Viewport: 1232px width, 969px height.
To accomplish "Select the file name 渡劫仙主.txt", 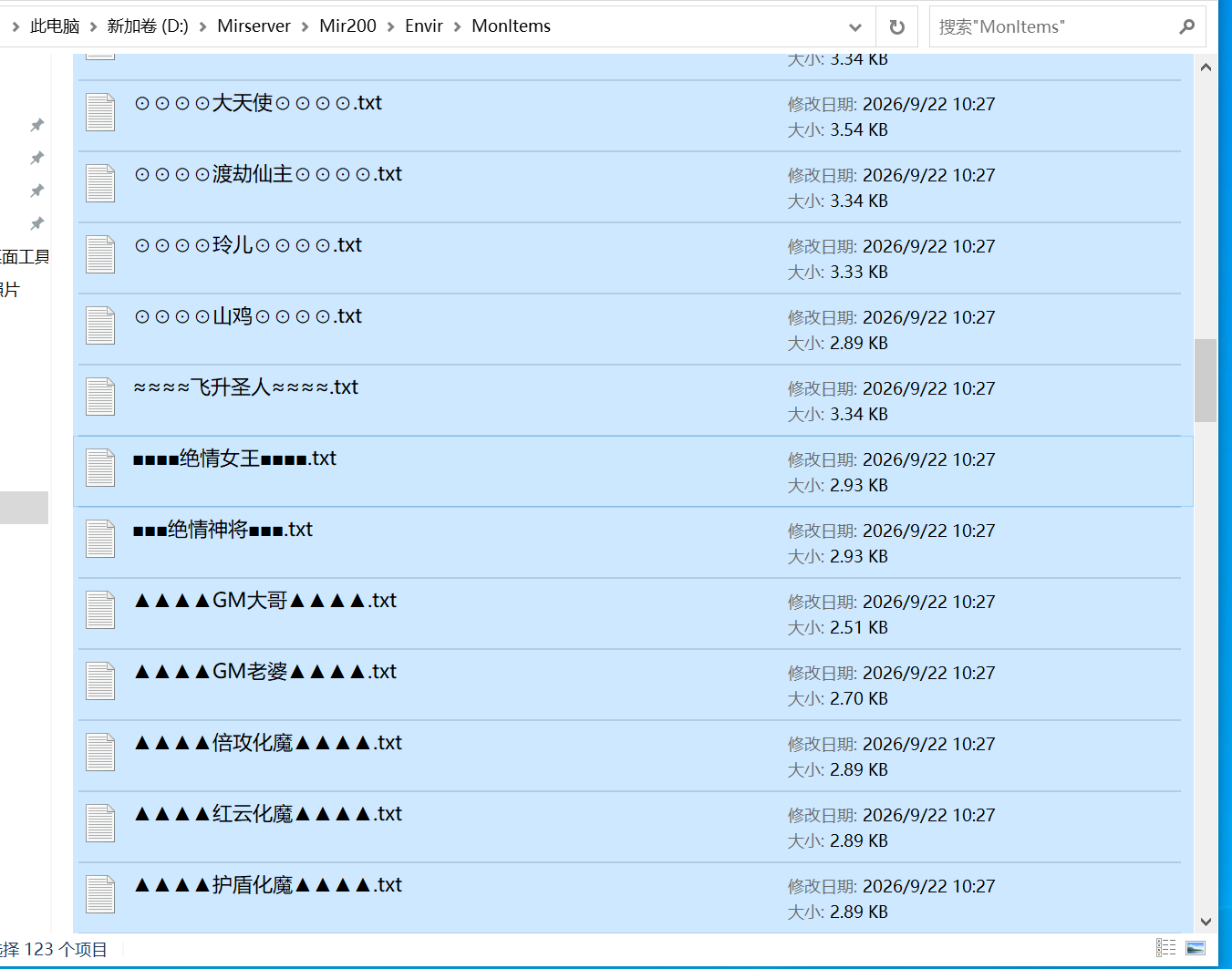I will (268, 174).
